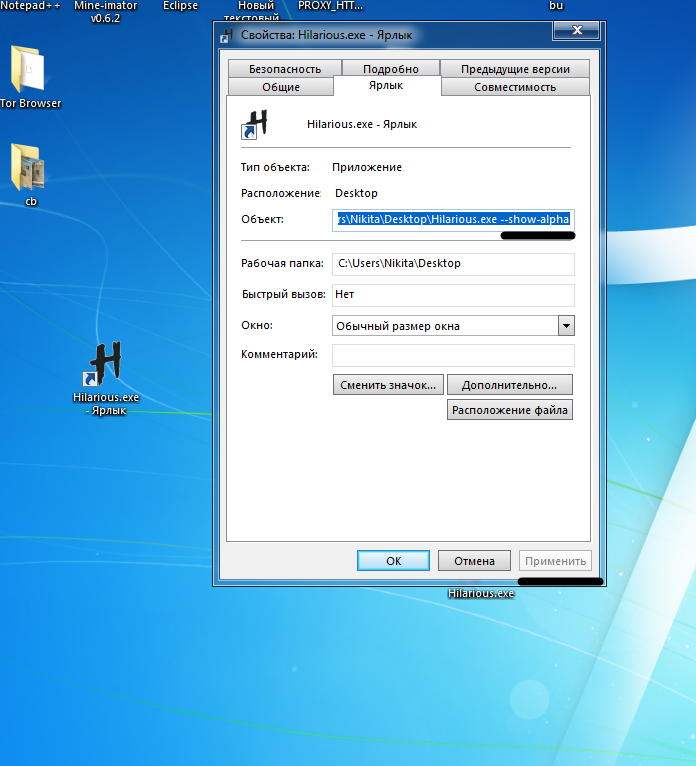The height and width of the screenshot is (766, 696).
Task: Click into the Рабочая папка field
Action: pos(453,264)
